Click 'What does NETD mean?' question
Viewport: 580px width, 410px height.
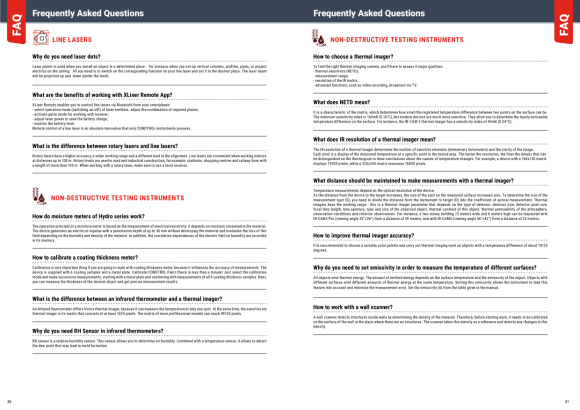coord(341,102)
